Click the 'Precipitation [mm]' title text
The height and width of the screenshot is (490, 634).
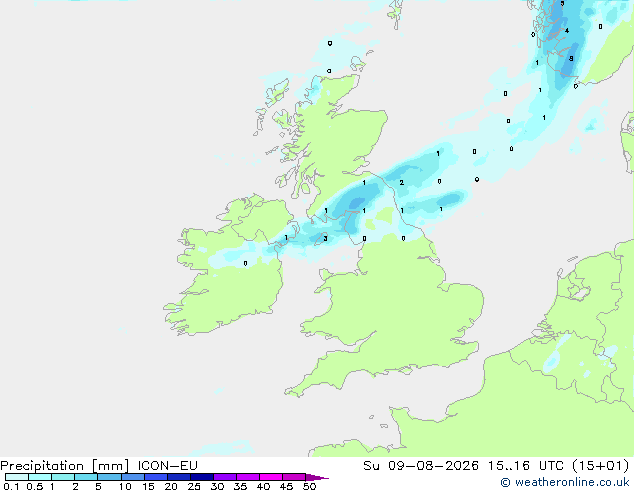[65, 466]
